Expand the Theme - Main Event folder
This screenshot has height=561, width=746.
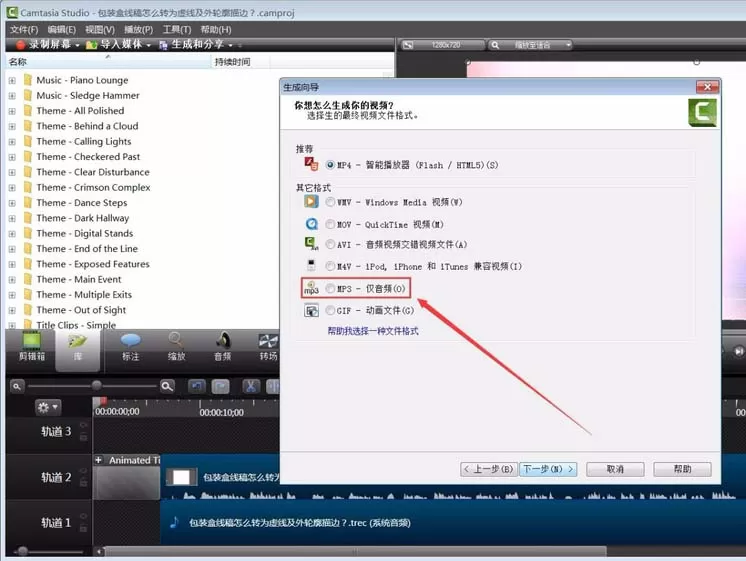pos(12,280)
